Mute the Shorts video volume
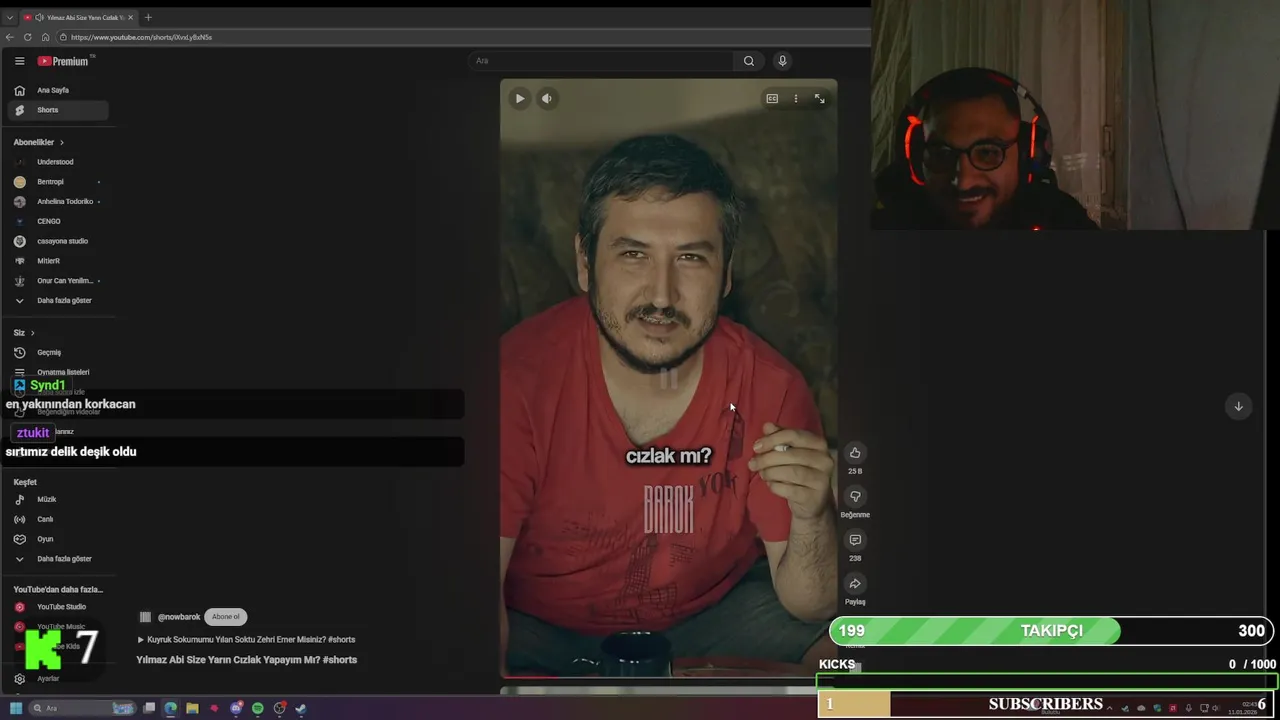The height and width of the screenshot is (720, 1280). tap(546, 98)
